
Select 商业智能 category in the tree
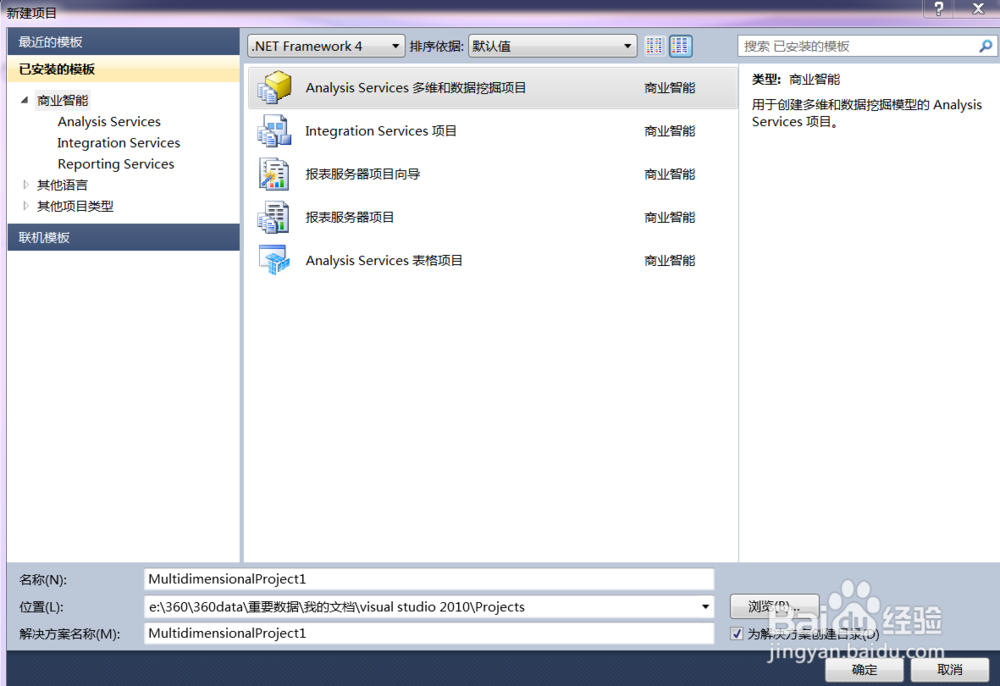62,100
